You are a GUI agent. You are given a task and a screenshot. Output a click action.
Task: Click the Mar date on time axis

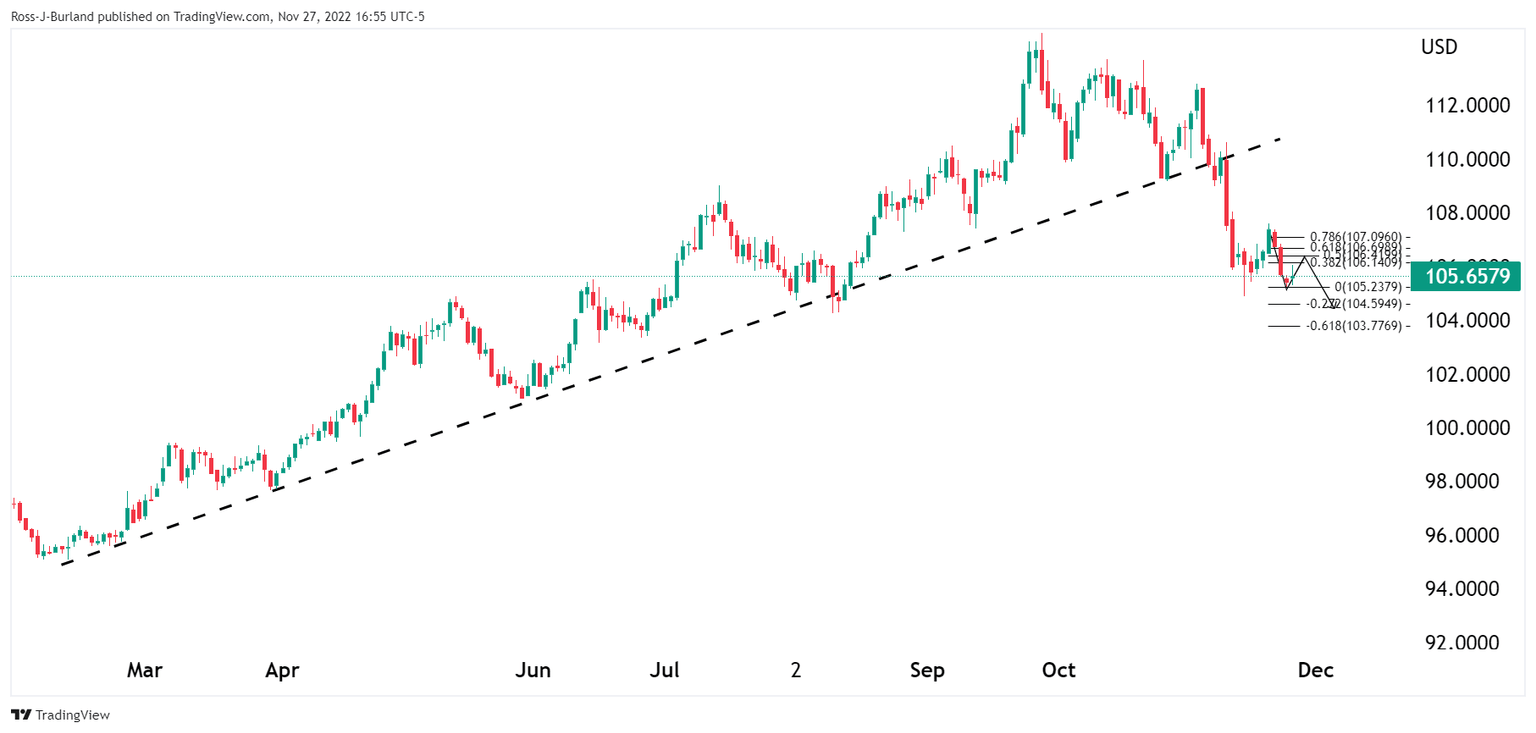[x=144, y=670]
